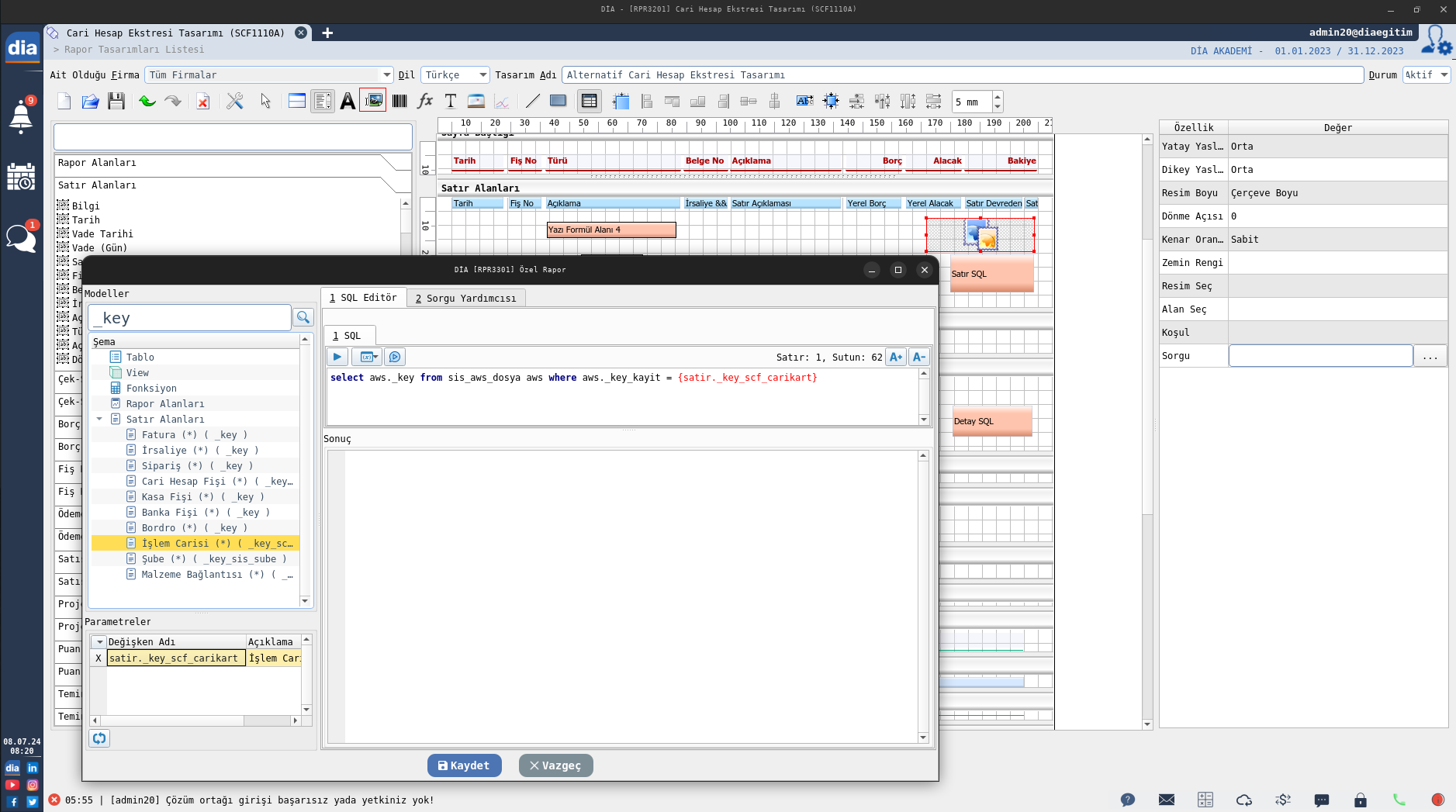Run the SQL query with play button
The height and width of the screenshot is (812, 1456).
[x=337, y=357]
